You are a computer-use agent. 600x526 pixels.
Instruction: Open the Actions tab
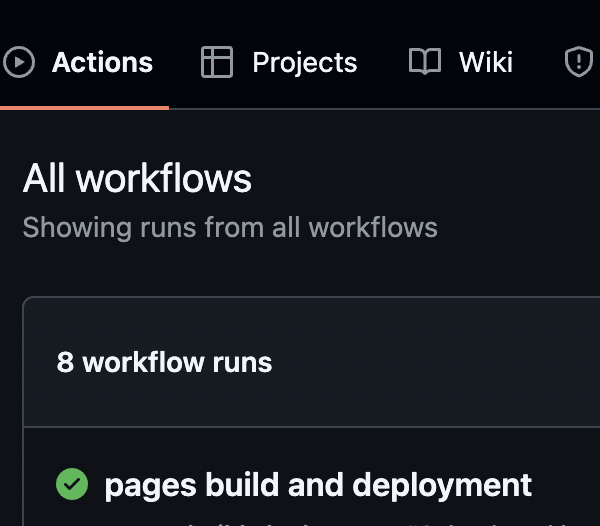[x=102, y=63]
